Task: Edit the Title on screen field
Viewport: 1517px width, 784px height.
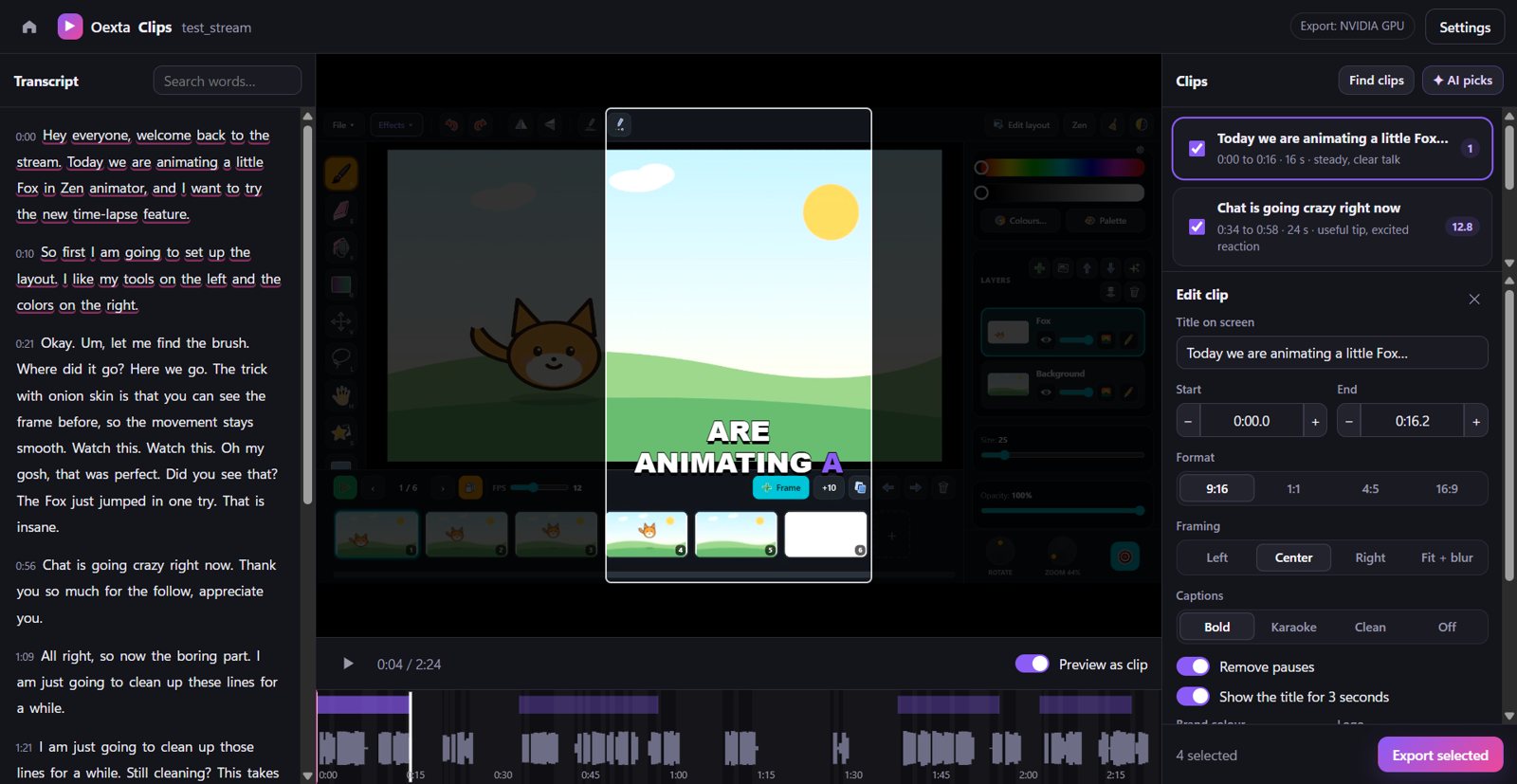Action: point(1332,353)
